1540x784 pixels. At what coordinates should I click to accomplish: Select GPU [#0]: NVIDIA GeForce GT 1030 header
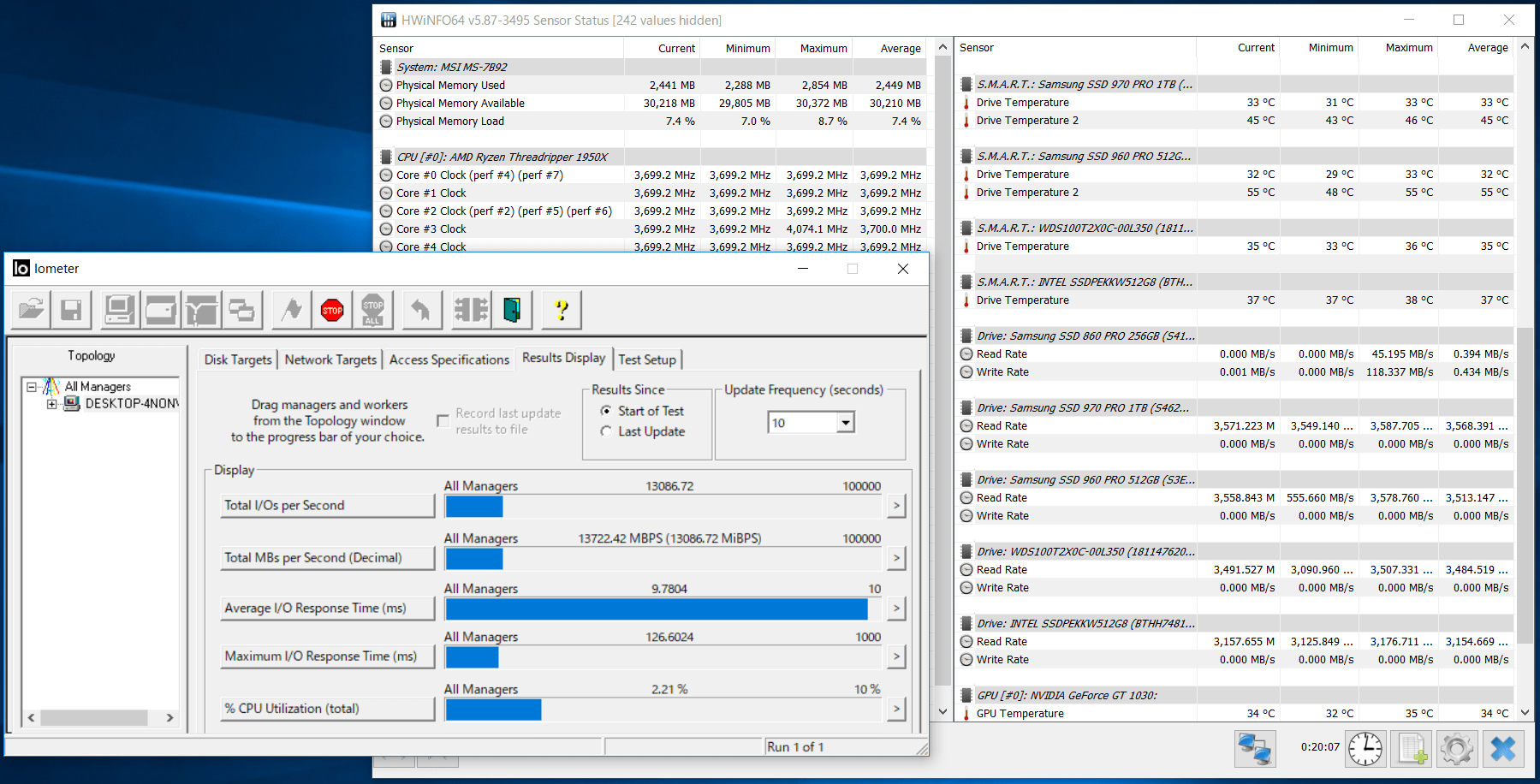[1235, 696]
